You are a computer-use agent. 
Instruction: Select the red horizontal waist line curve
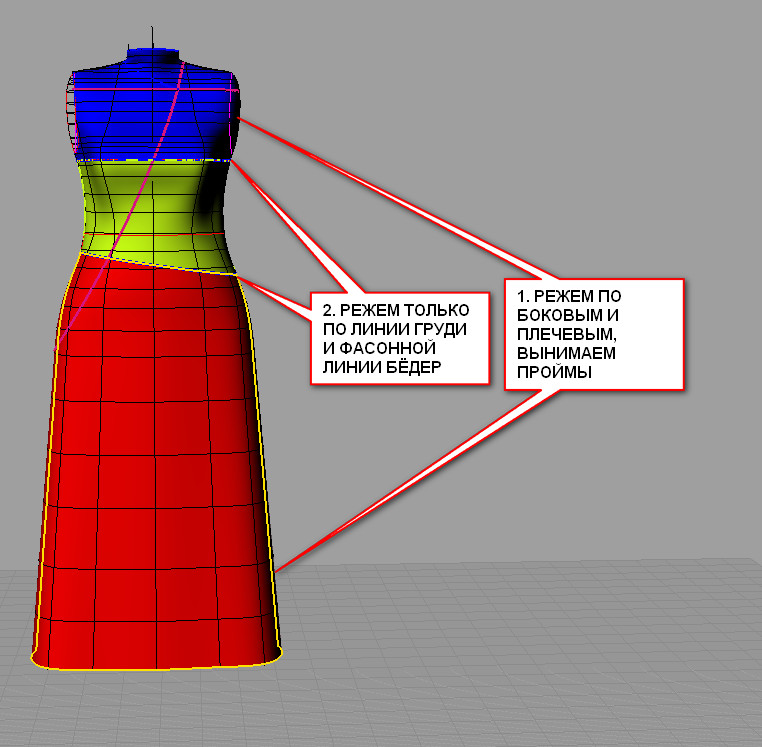[x=154, y=234]
